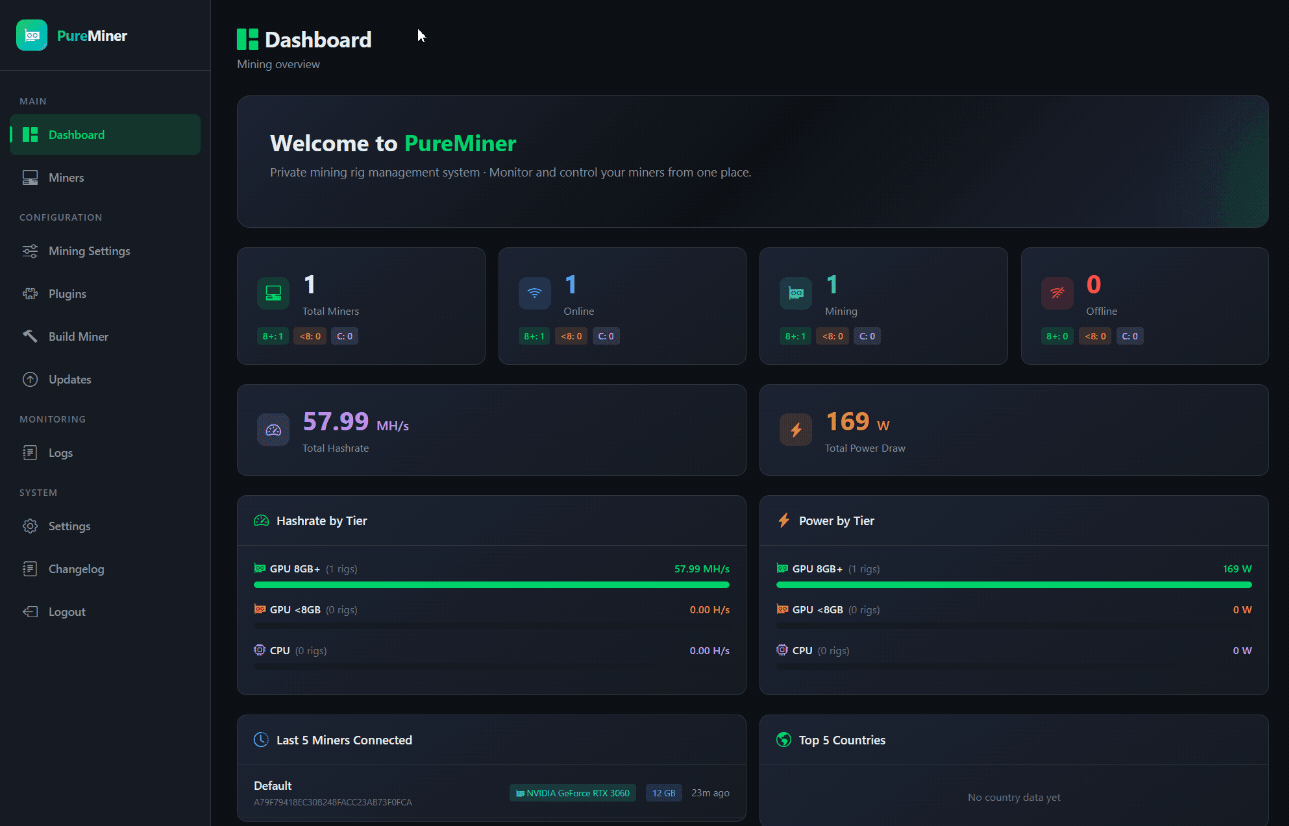The width and height of the screenshot is (1289, 826).
Task: Click the 57.99 MH/s total hashrate value
Action: pyautogui.click(x=356, y=423)
